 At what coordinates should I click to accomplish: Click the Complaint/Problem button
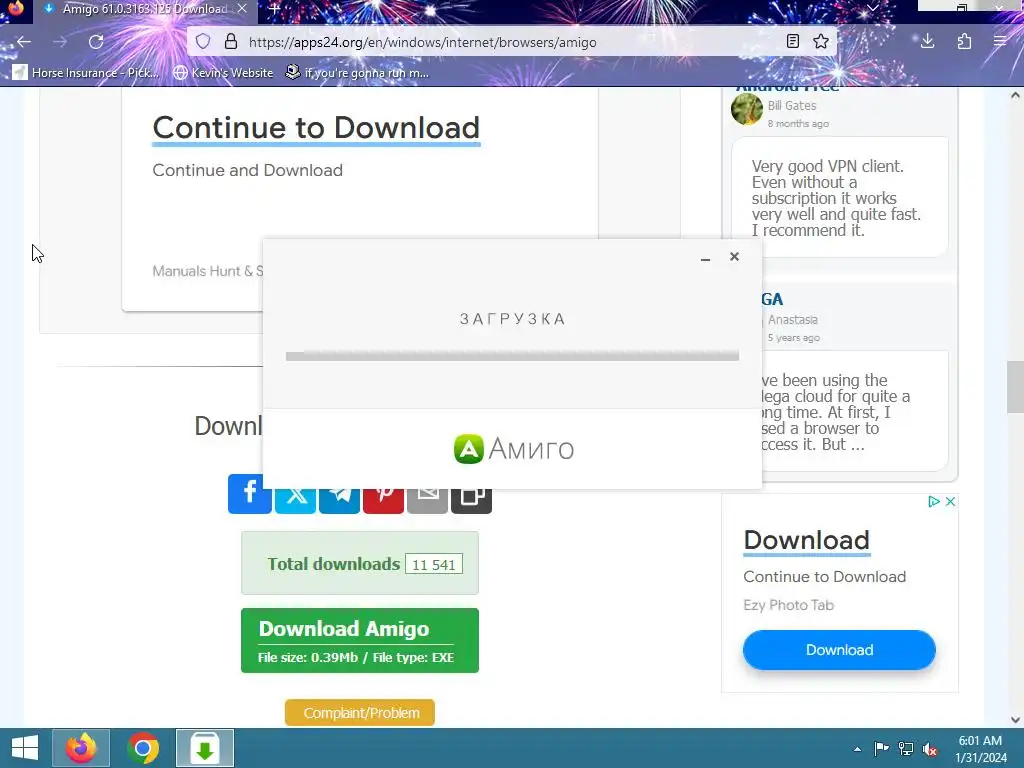(360, 712)
